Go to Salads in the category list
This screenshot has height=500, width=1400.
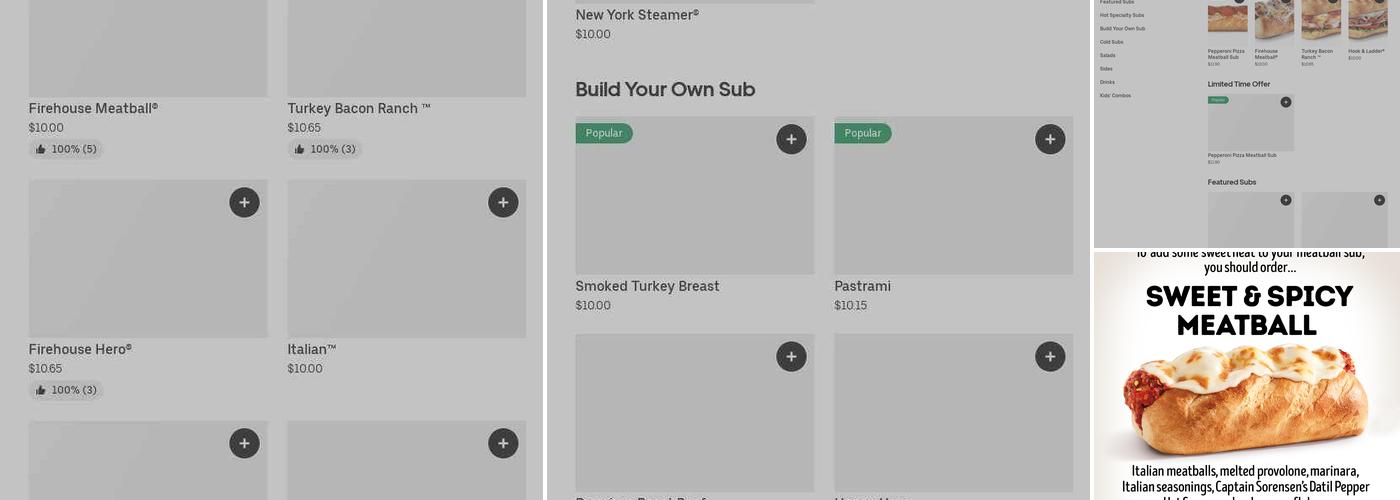tap(1108, 55)
